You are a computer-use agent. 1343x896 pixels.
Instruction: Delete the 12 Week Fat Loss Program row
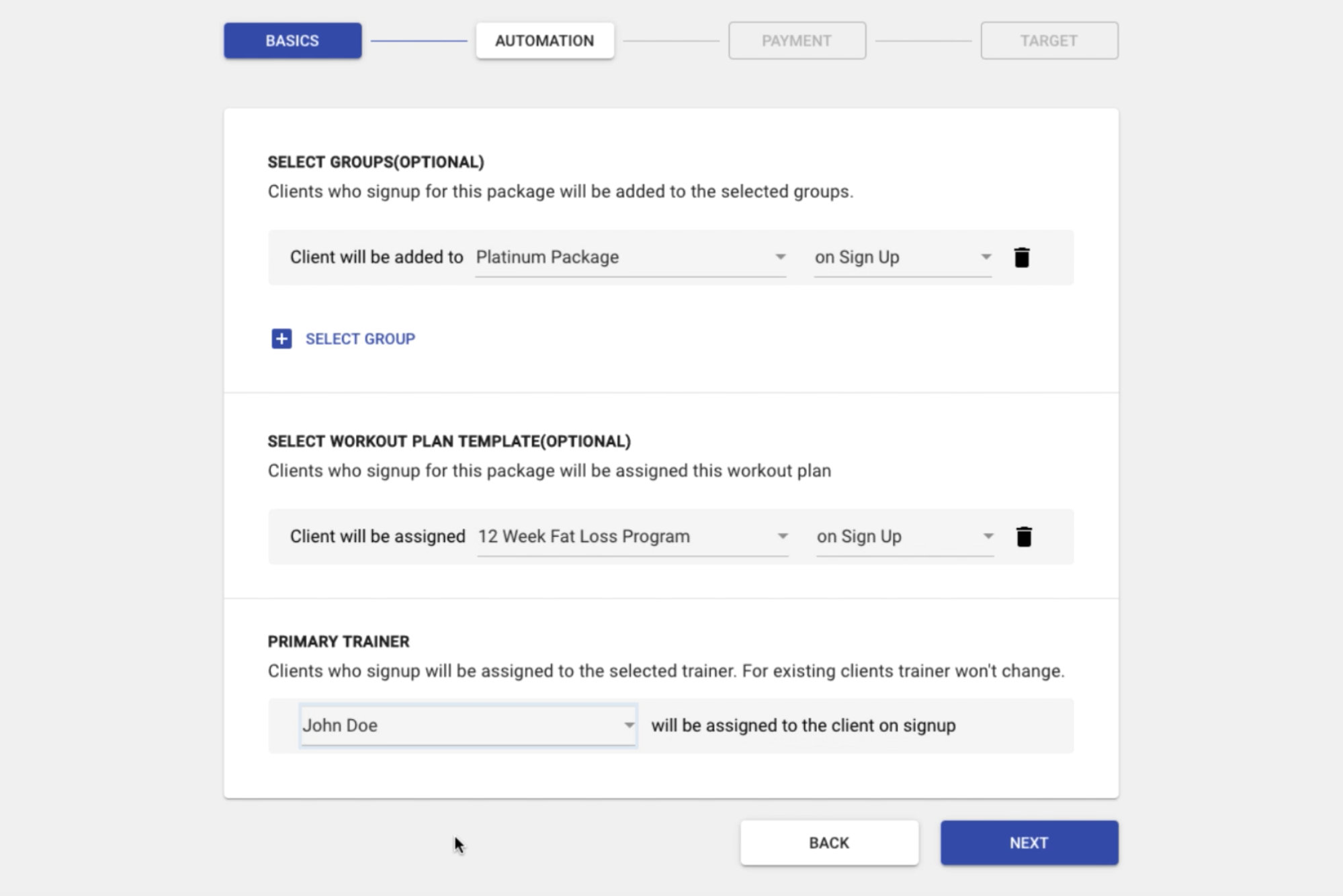(x=1023, y=537)
